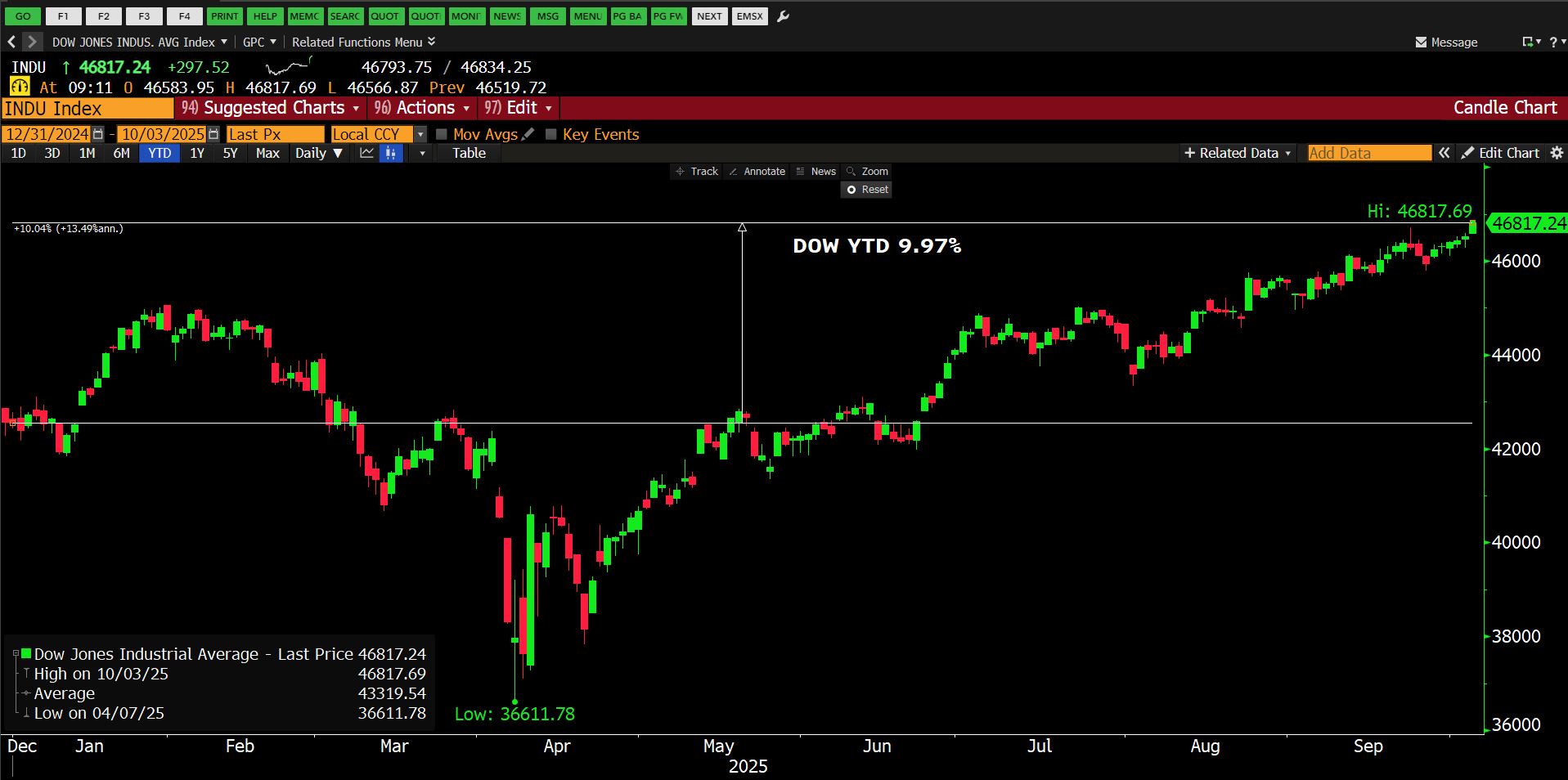Select the candlestick chart type icon
Image resolution: width=1568 pixels, height=780 pixels.
pos(391,153)
